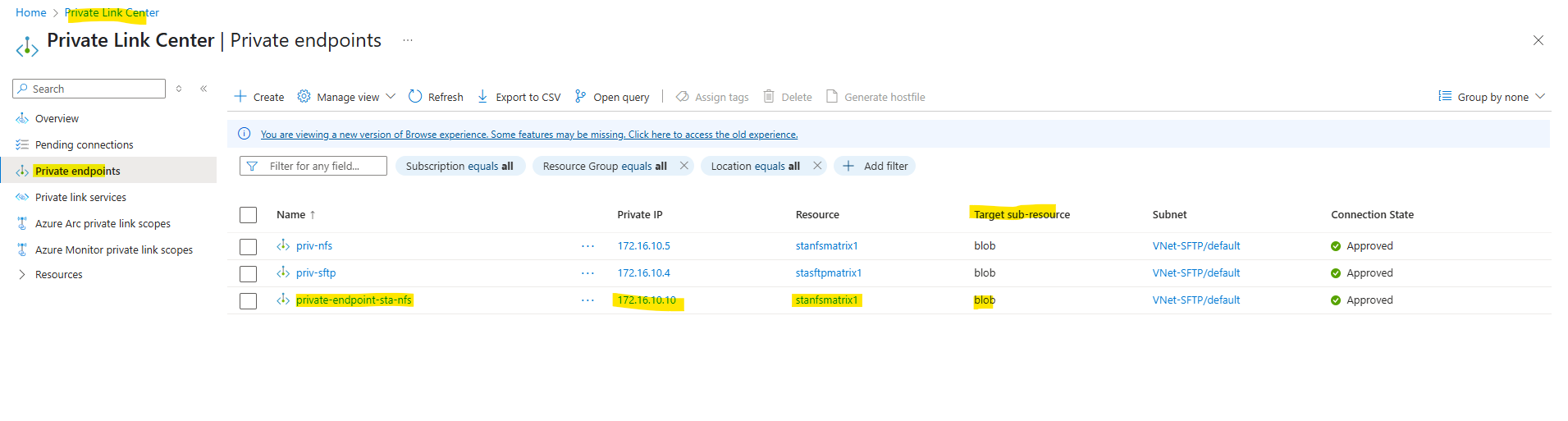The width and height of the screenshot is (1568, 421).
Task: Click the Open query branch icon
Action: tap(580, 96)
